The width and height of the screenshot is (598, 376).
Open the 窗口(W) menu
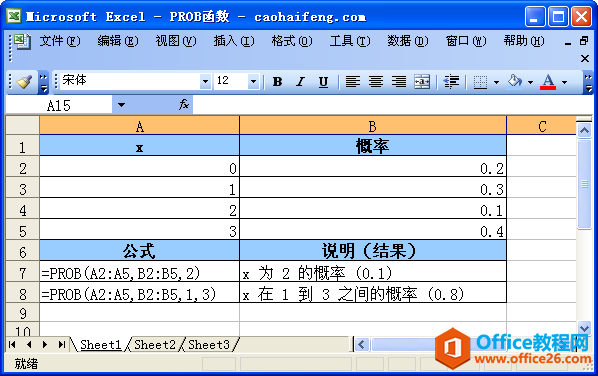pyautogui.click(x=466, y=41)
